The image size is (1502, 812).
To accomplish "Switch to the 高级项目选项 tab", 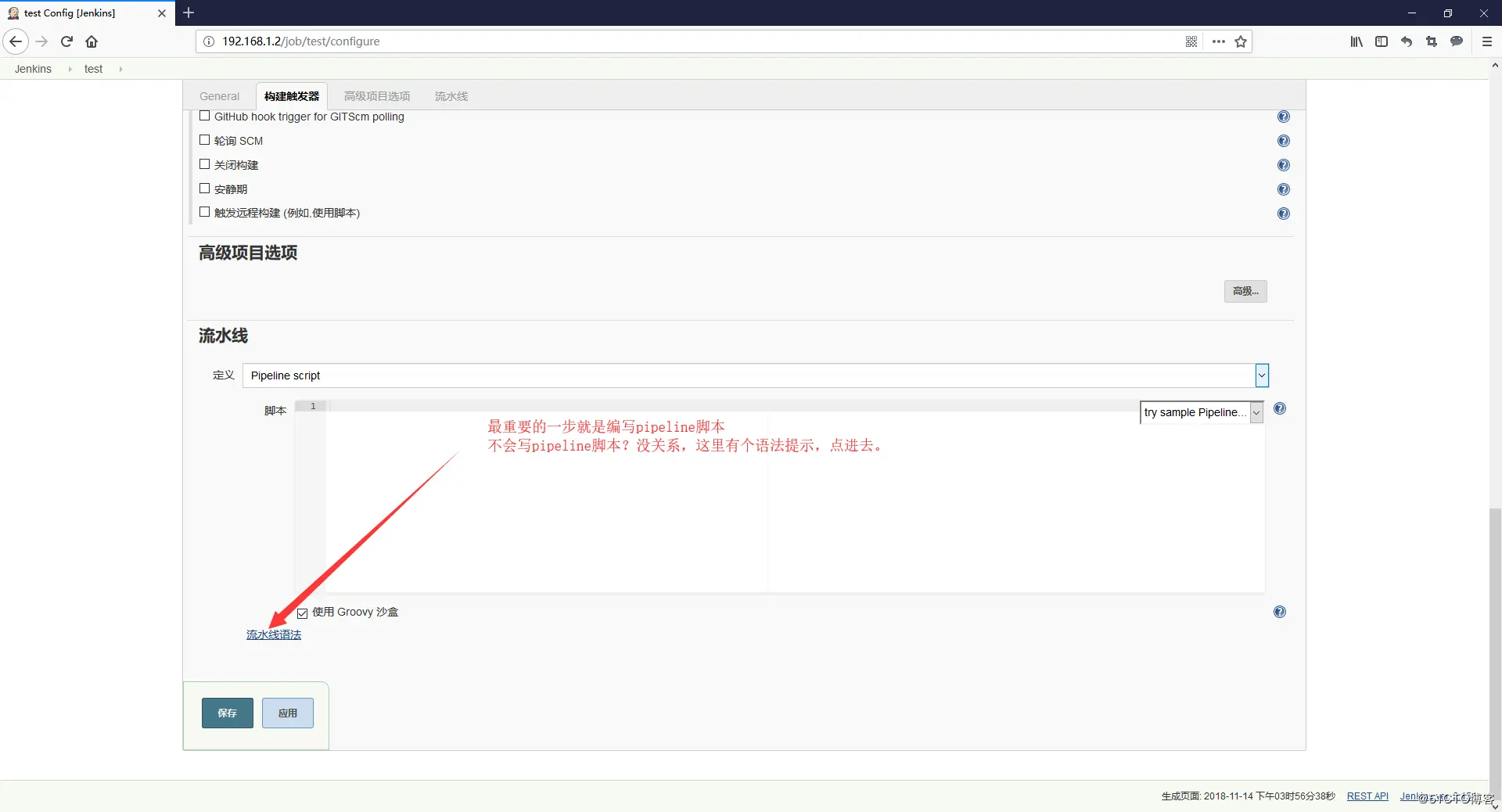I will [377, 96].
